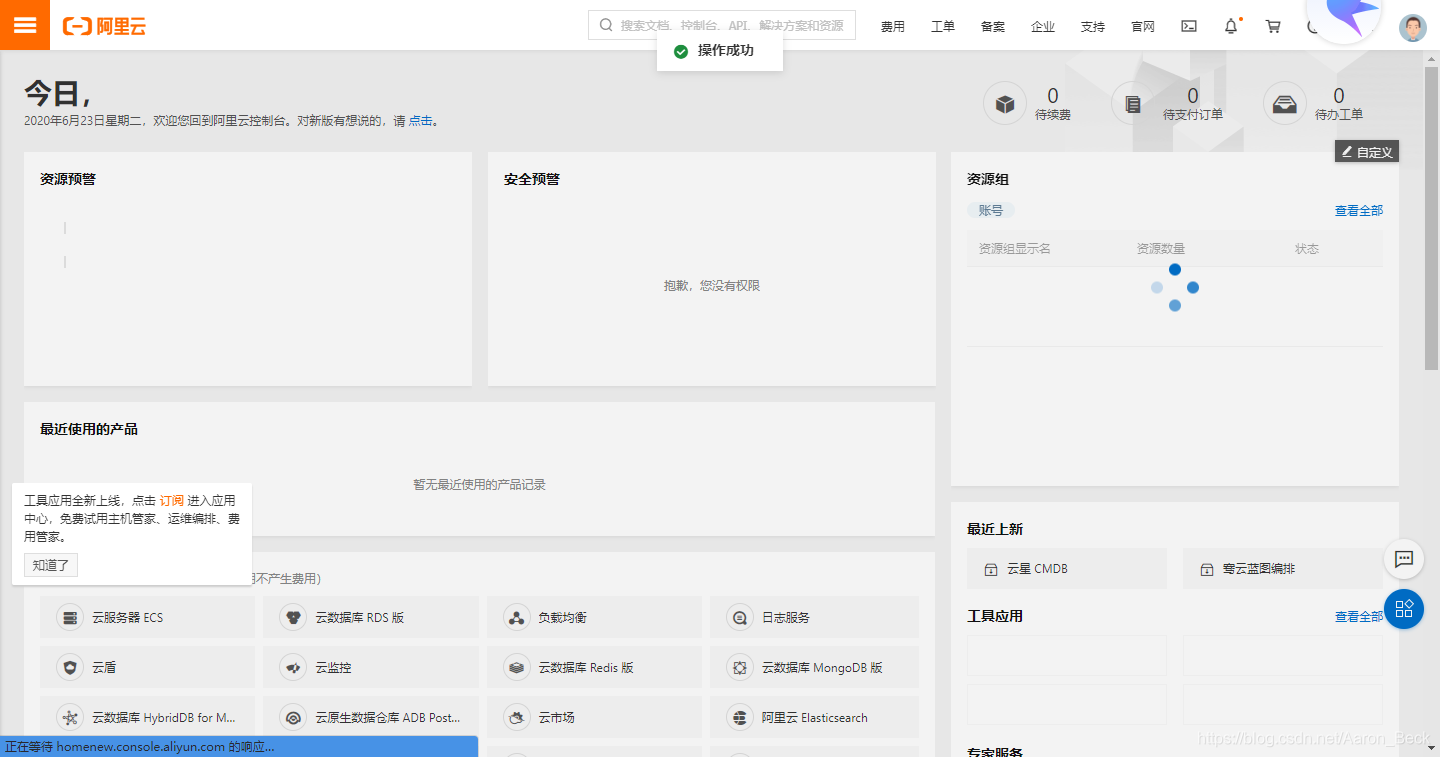Click the 订阅 link in tooltip

coord(172,500)
